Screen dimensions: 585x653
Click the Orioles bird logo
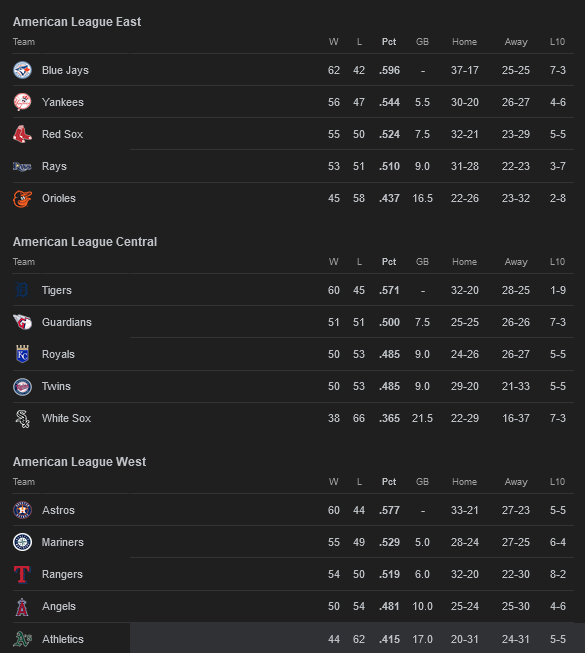(x=22, y=199)
